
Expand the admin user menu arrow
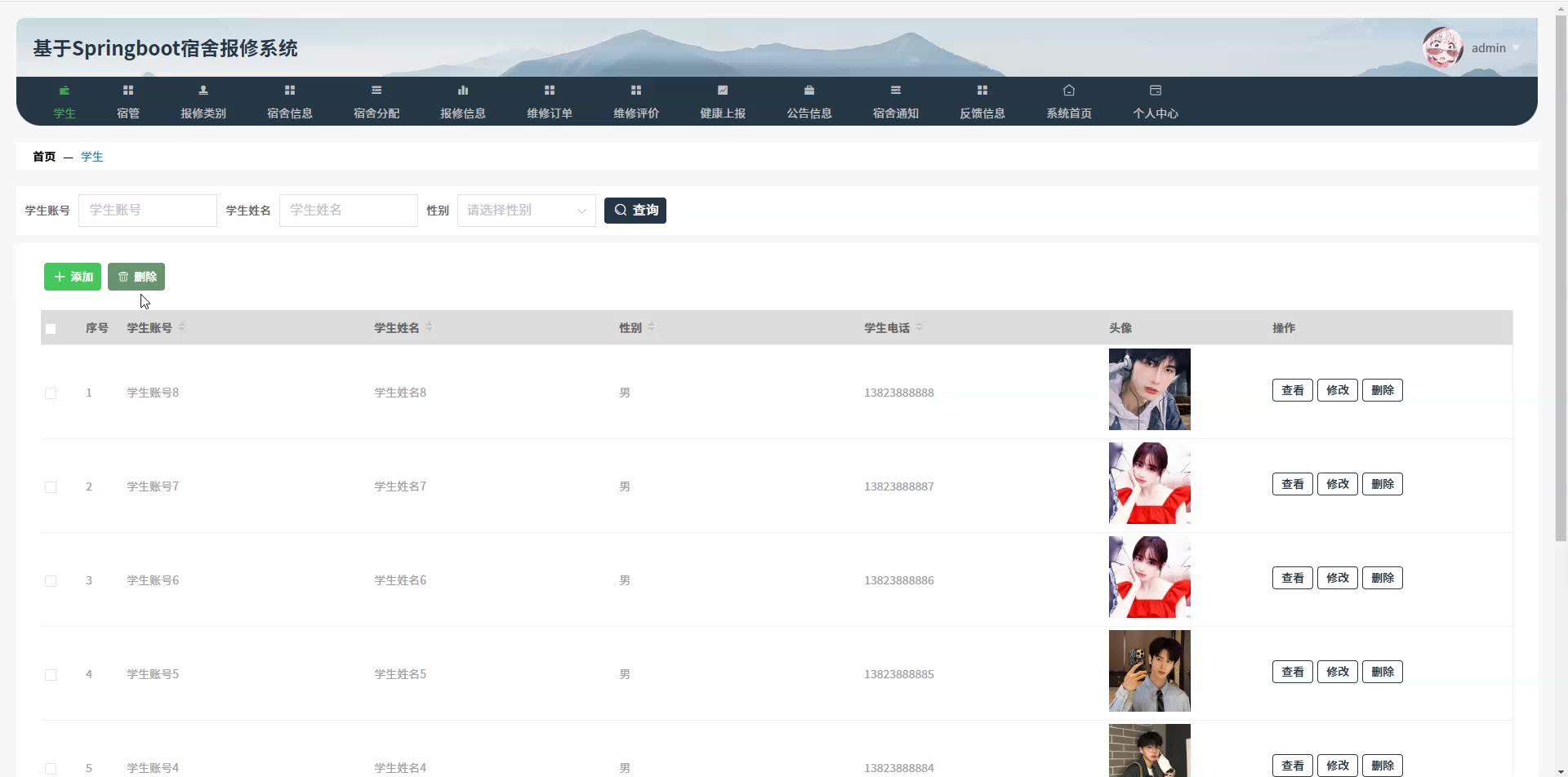click(1516, 48)
